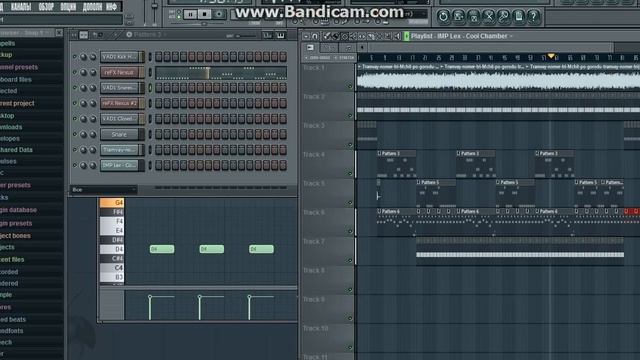Expand the Channel presets browser folder

19,67
